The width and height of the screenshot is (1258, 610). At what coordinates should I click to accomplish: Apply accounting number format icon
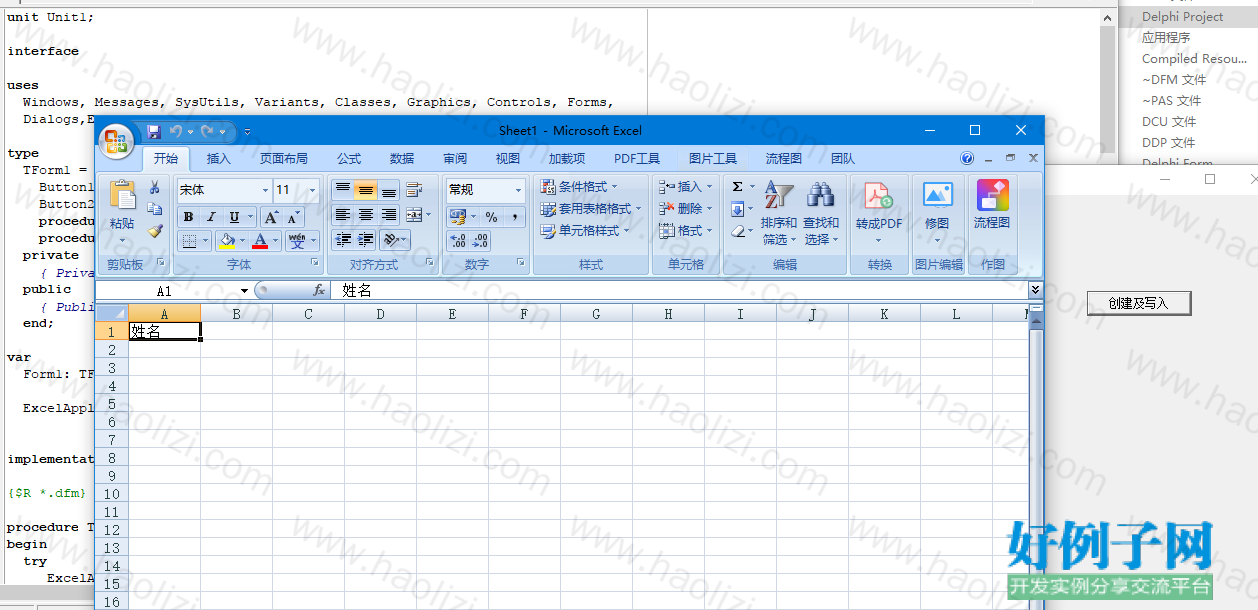pos(457,217)
